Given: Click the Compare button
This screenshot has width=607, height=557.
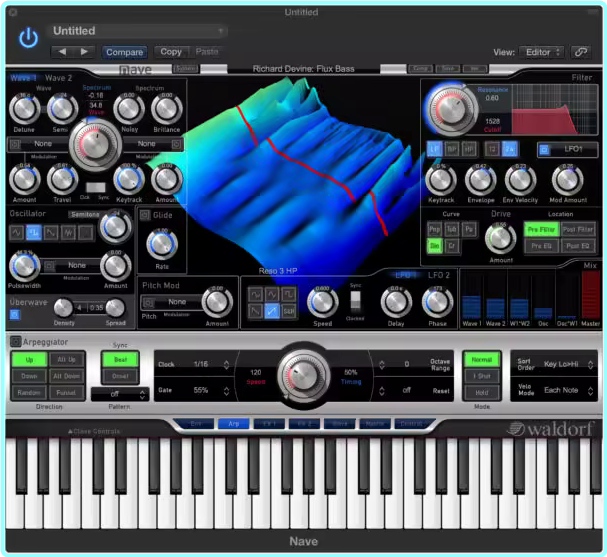Looking at the screenshot, I should pyautogui.click(x=125, y=52).
